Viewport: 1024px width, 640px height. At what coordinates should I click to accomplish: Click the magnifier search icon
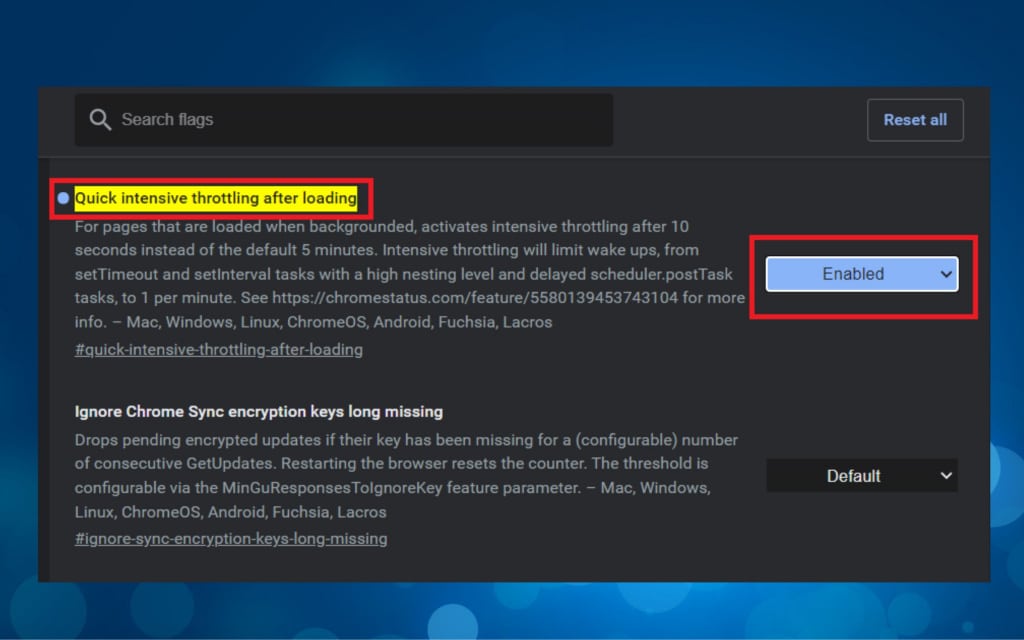[x=100, y=120]
